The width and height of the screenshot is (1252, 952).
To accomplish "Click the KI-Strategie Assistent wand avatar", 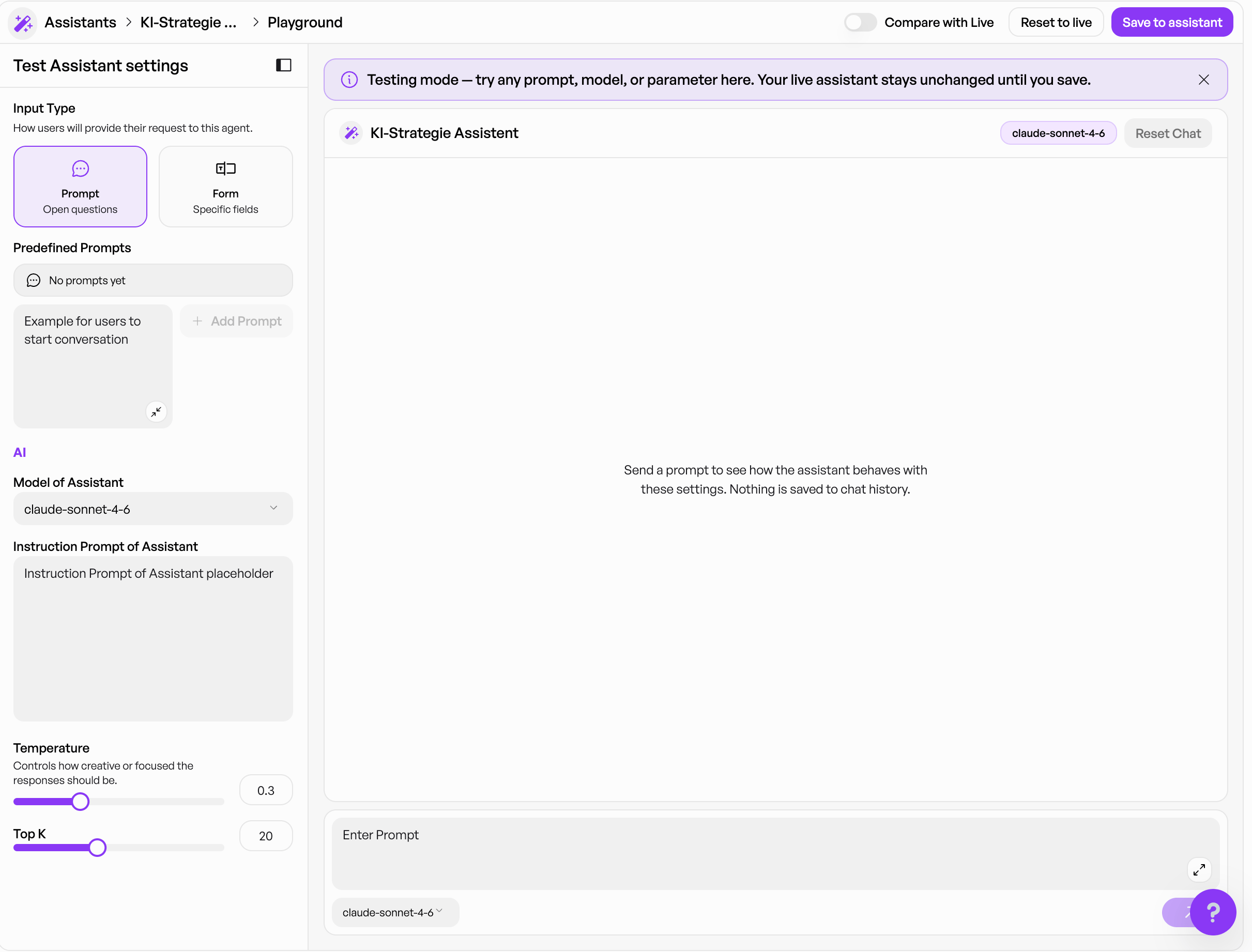I will click(351, 133).
